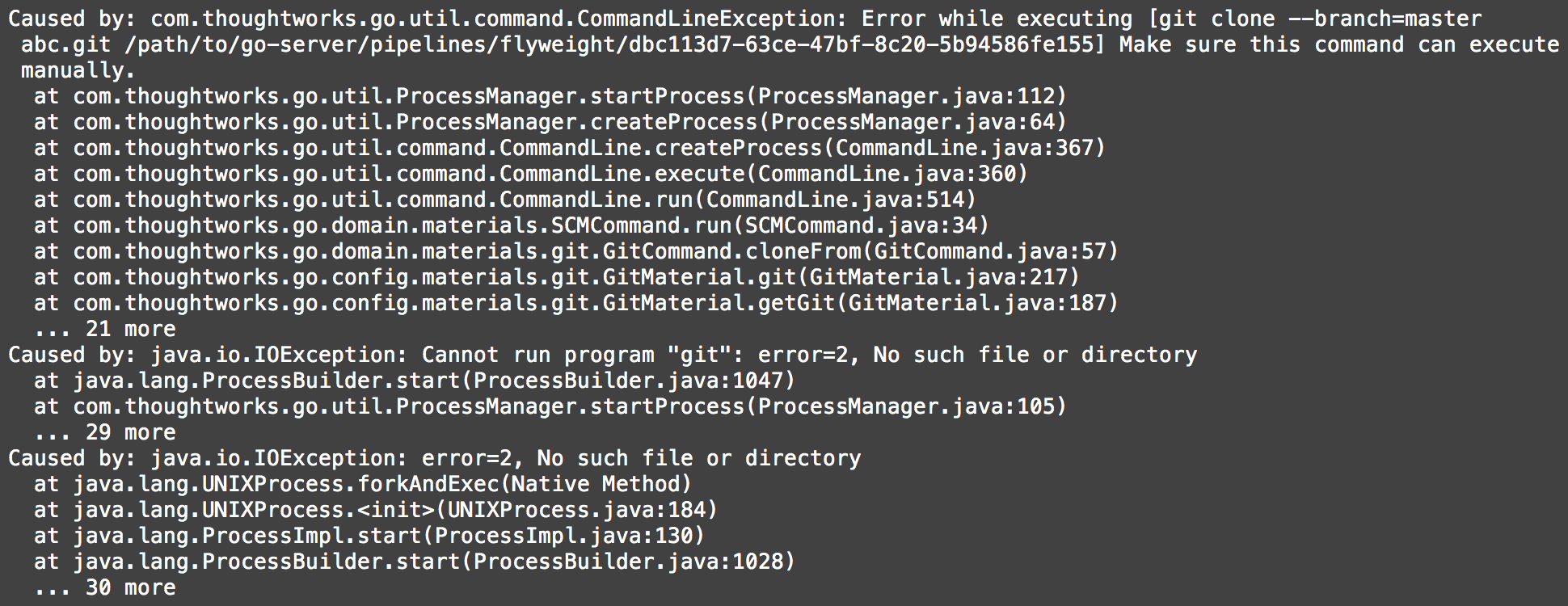Image resolution: width=1568 pixels, height=606 pixels.
Task: Click GitMaterial.java:217 git frame
Action: (938, 277)
